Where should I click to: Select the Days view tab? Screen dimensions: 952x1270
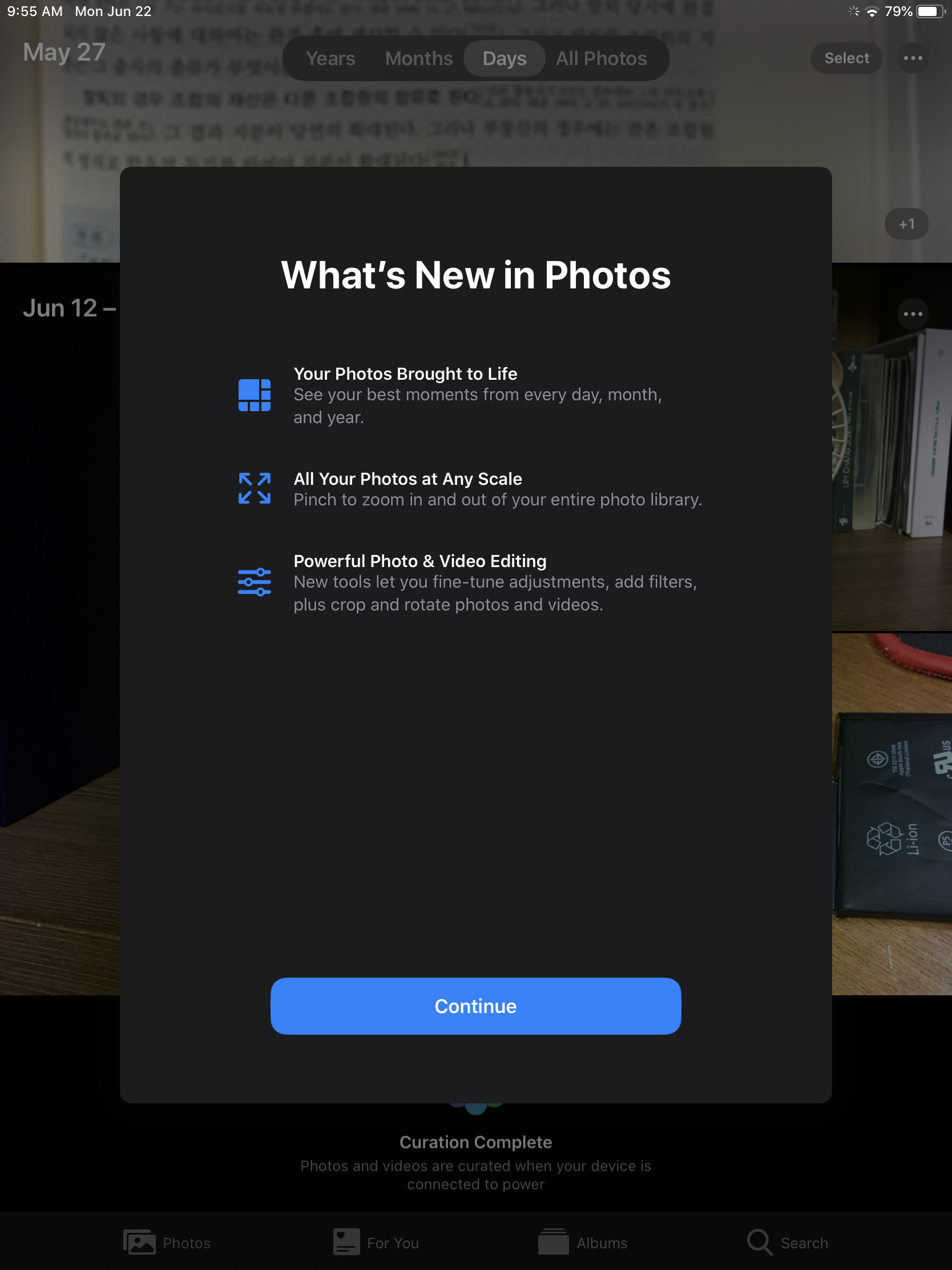(x=505, y=58)
